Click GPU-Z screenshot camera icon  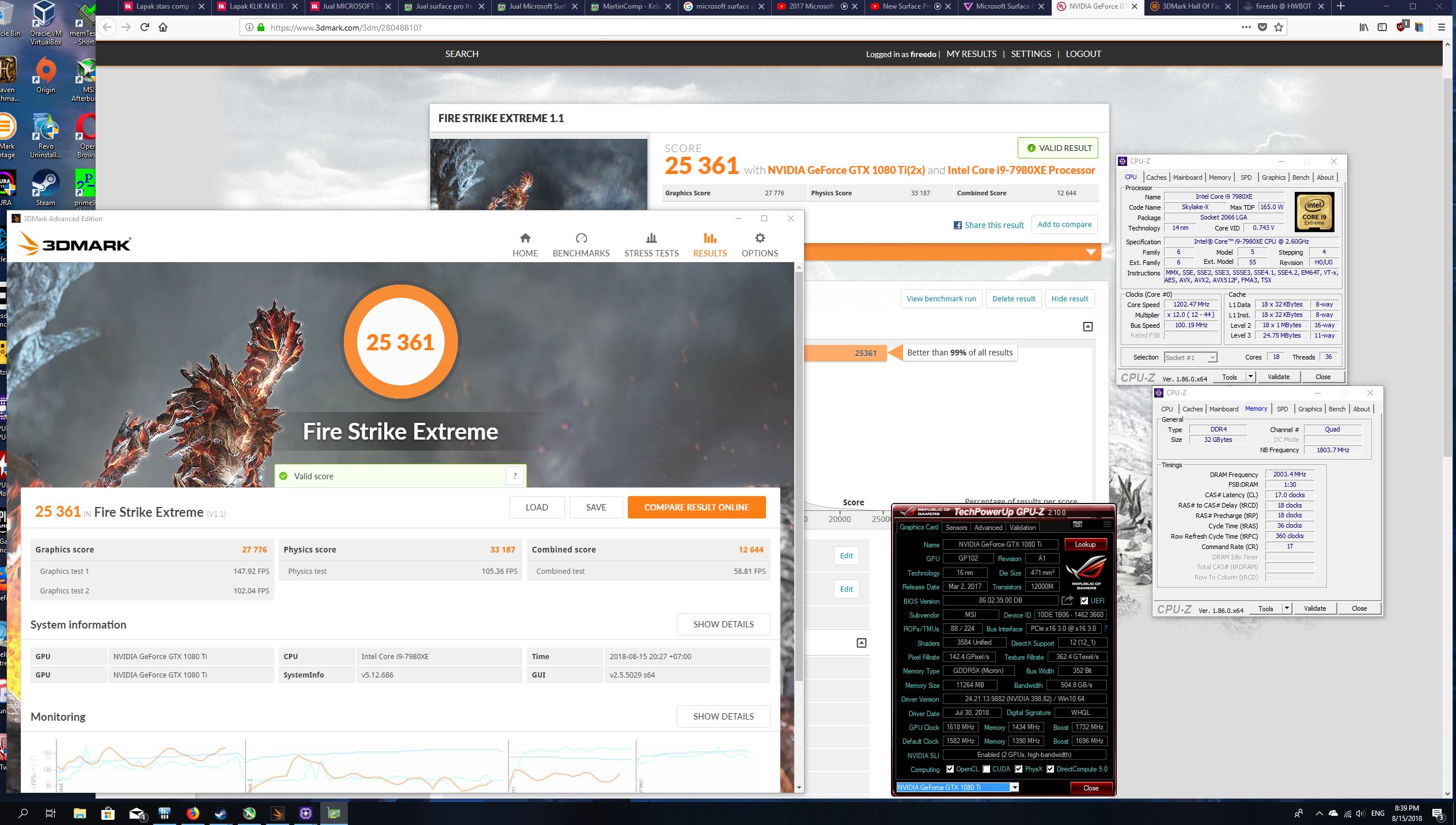[x=1077, y=524]
